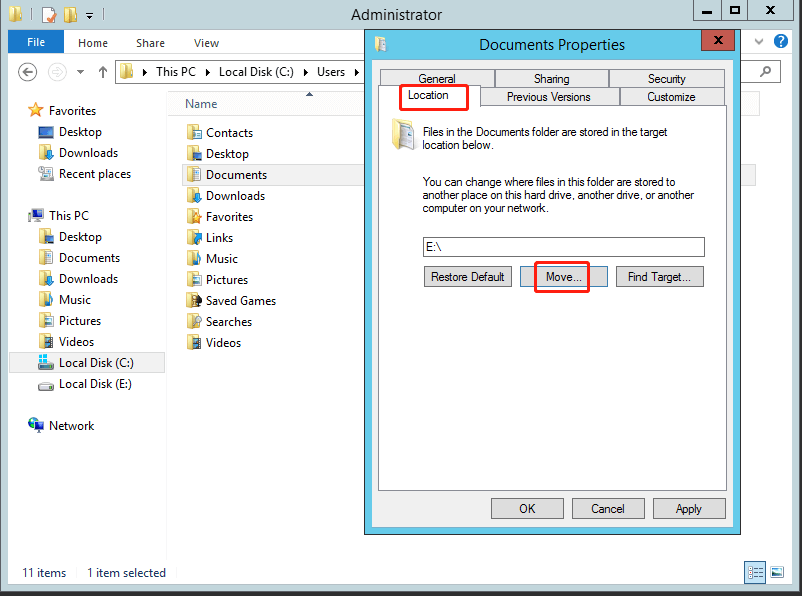The width and height of the screenshot is (802, 596).
Task: Click the New Folder icon in title bar
Action: [x=70, y=15]
